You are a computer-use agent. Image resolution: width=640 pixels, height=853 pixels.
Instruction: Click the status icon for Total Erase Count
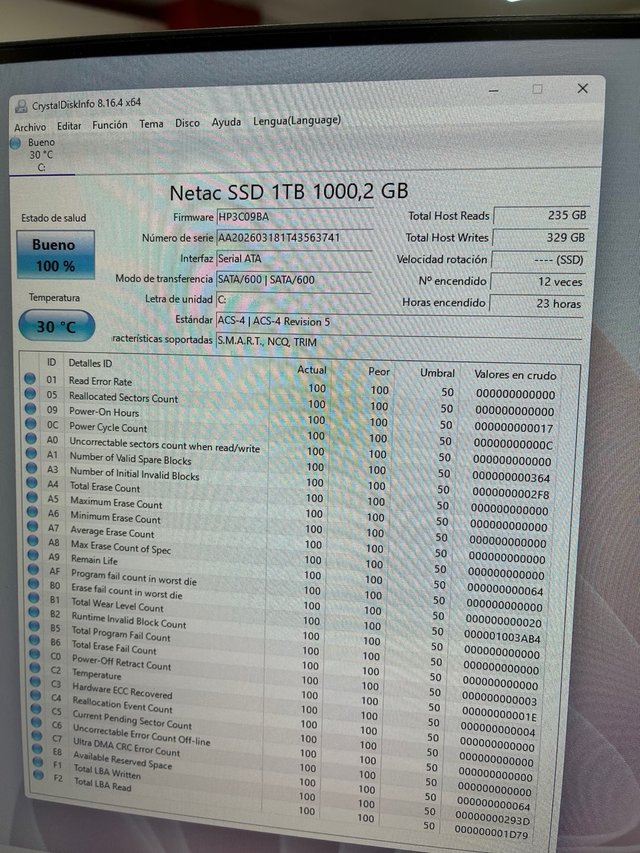[32, 483]
